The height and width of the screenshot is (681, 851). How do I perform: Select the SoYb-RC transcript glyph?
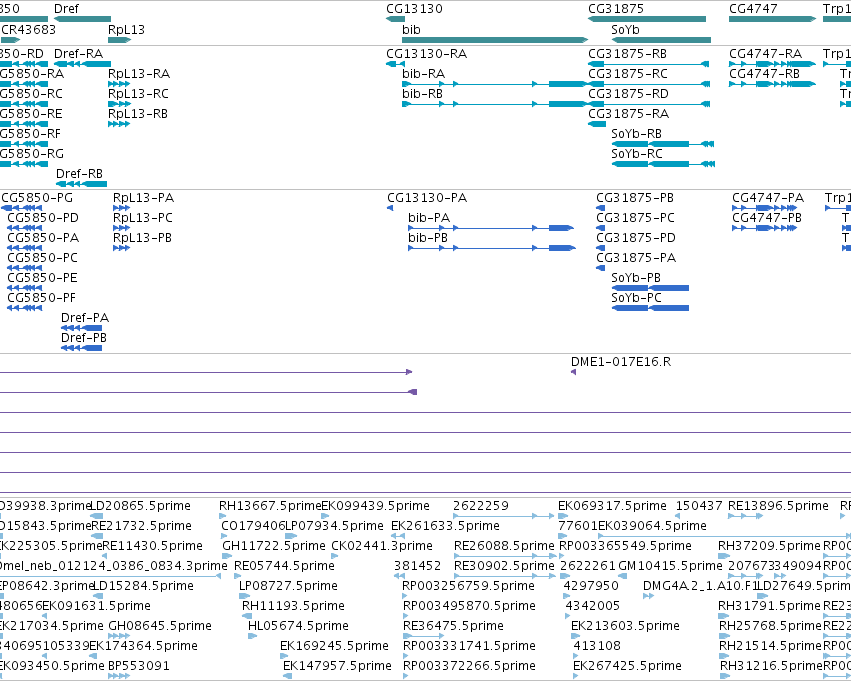click(x=663, y=164)
